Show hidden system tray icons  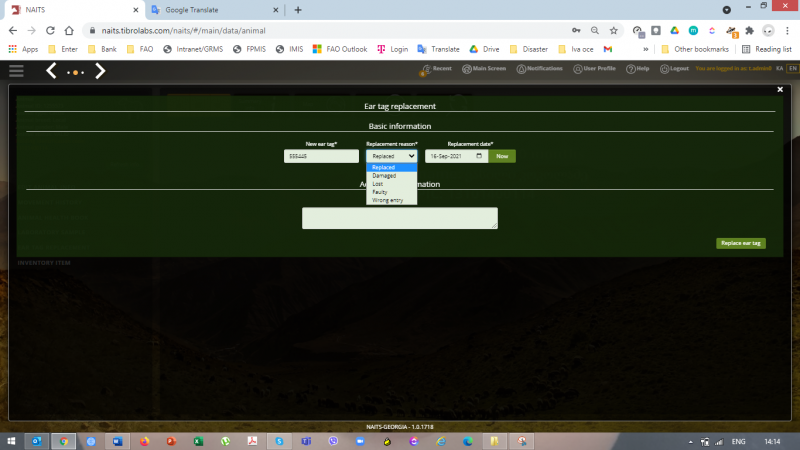pyautogui.click(x=690, y=442)
